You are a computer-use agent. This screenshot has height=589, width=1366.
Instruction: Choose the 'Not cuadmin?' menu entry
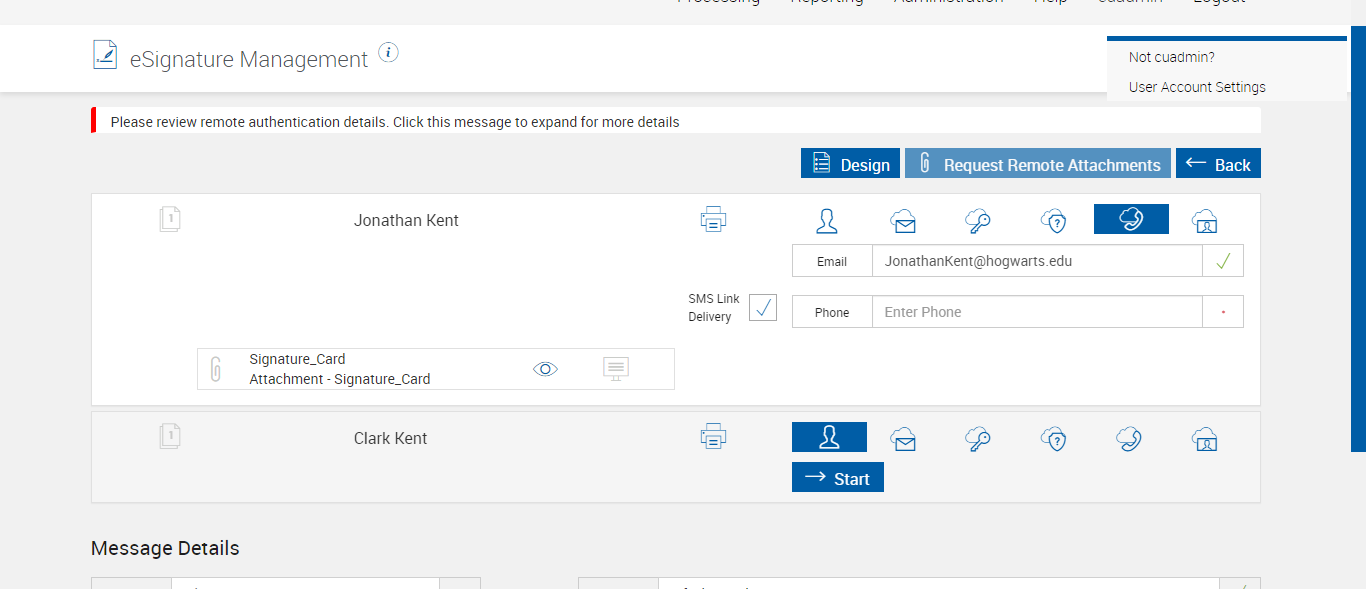click(1171, 57)
